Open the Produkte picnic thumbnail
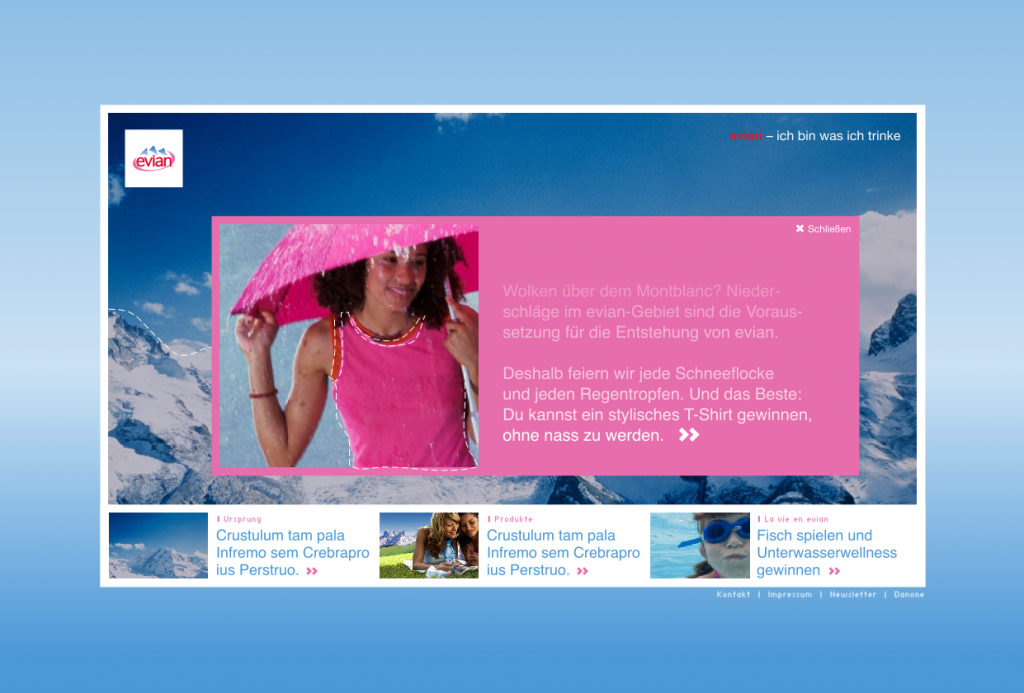Screen dimensions: 1024x693 [429, 545]
